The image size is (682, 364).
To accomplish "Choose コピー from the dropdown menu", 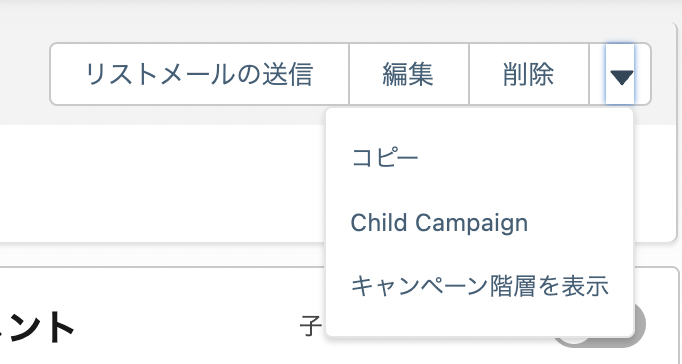I will coord(479,157).
